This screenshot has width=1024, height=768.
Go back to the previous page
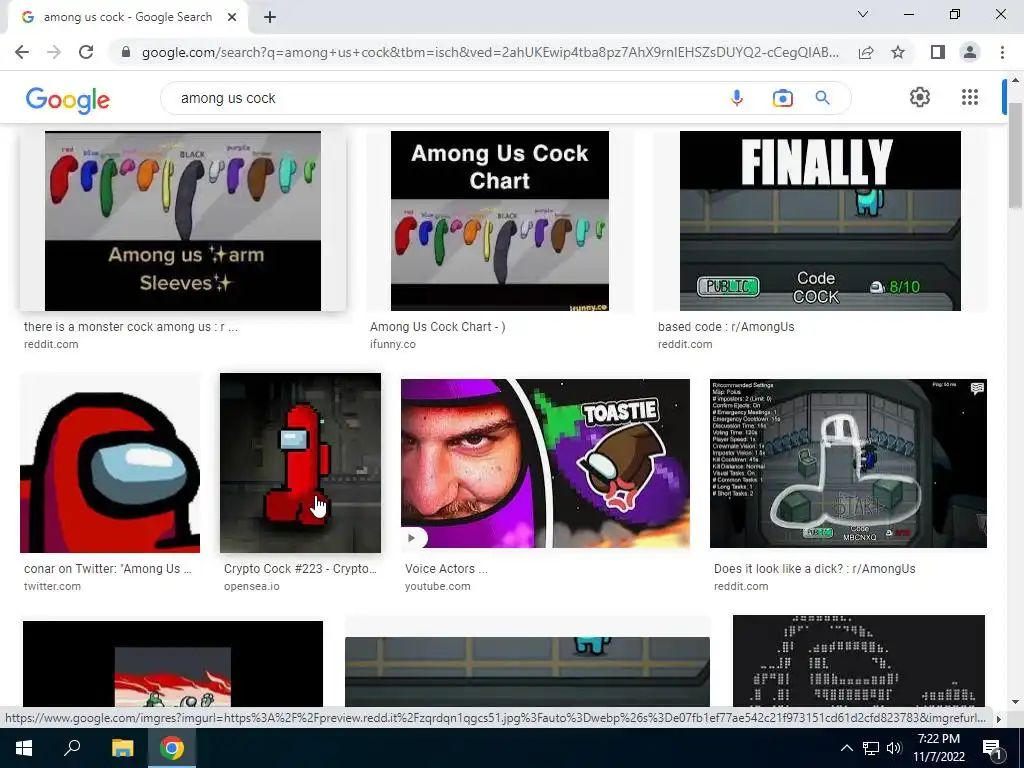click(x=22, y=52)
